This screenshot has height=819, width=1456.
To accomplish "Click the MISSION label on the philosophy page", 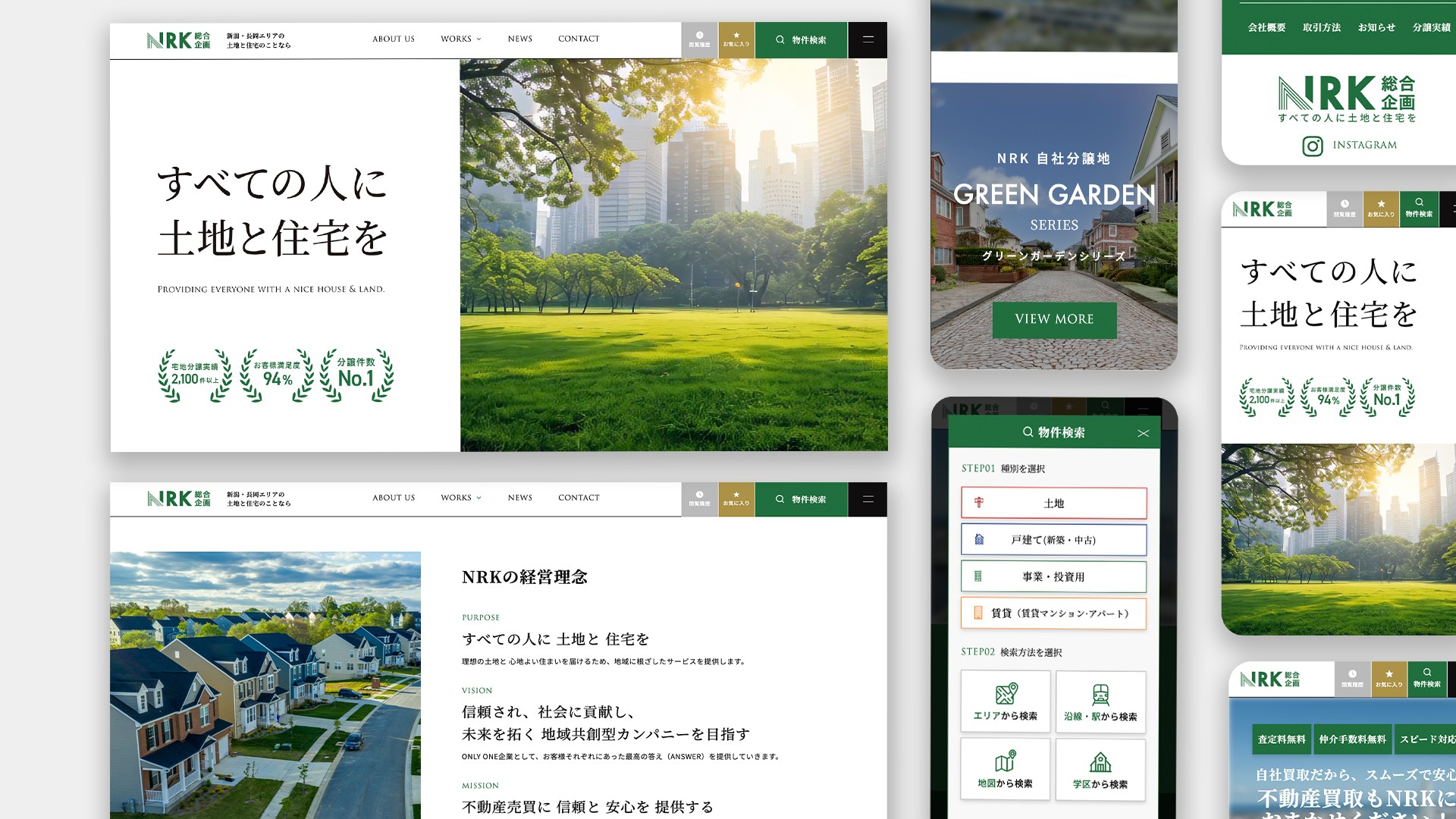I will [x=480, y=786].
